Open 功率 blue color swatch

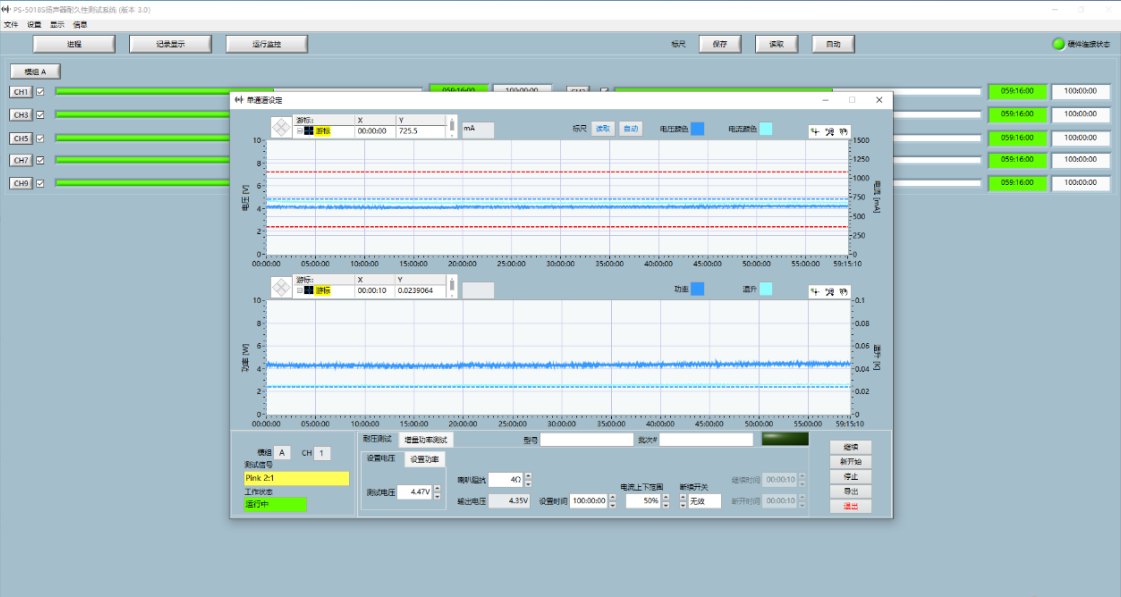click(697, 289)
